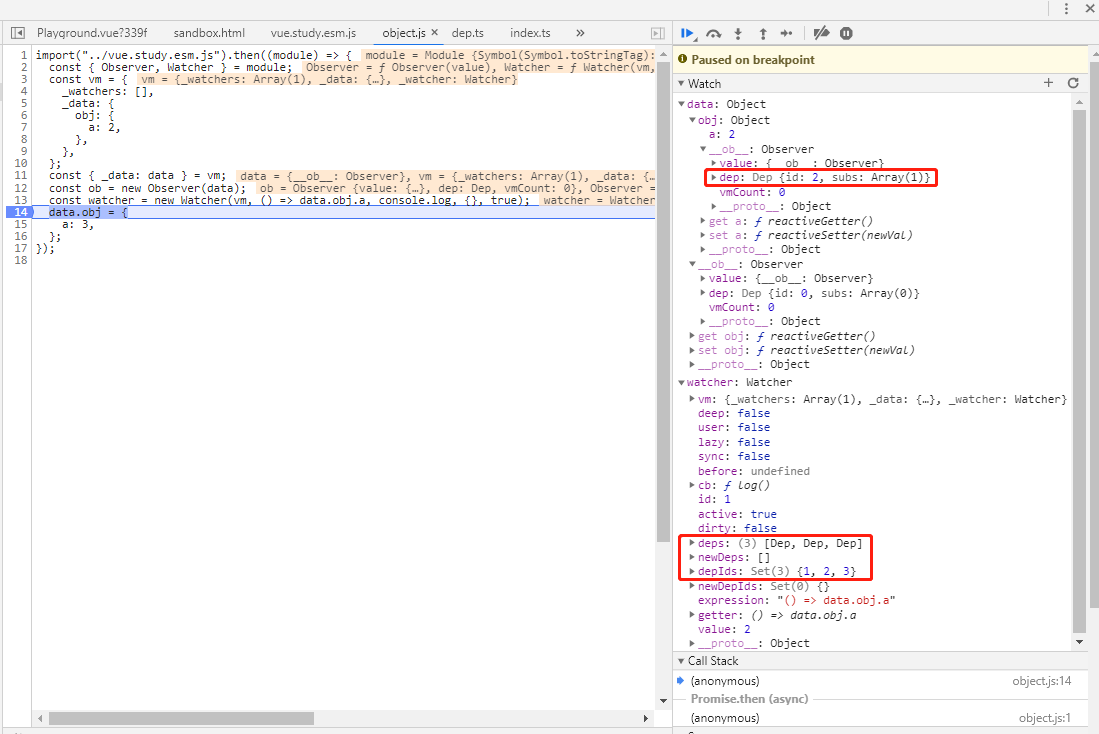Step over next function call
The width and height of the screenshot is (1099, 734).
(714, 33)
